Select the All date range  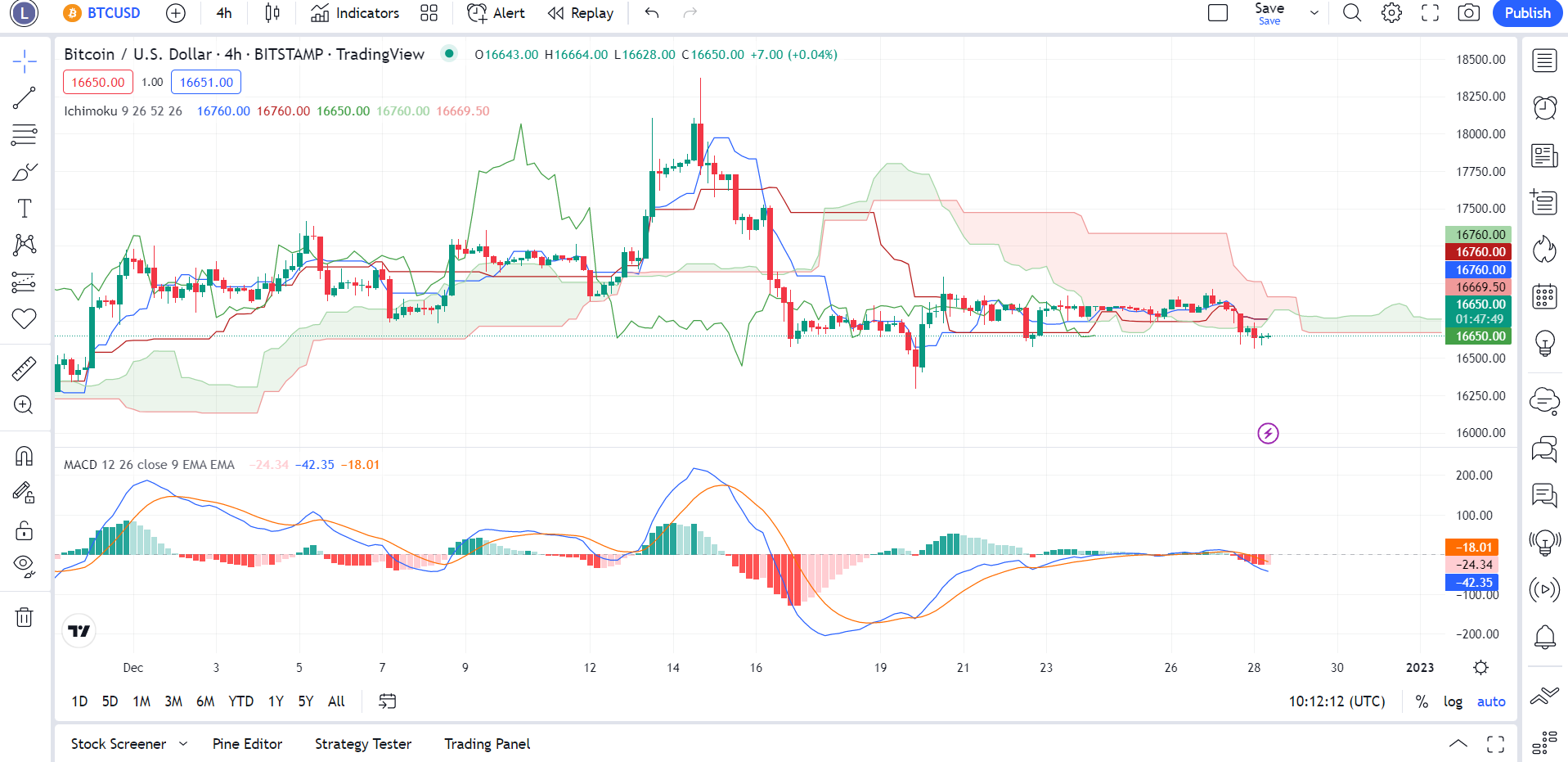pyautogui.click(x=336, y=701)
